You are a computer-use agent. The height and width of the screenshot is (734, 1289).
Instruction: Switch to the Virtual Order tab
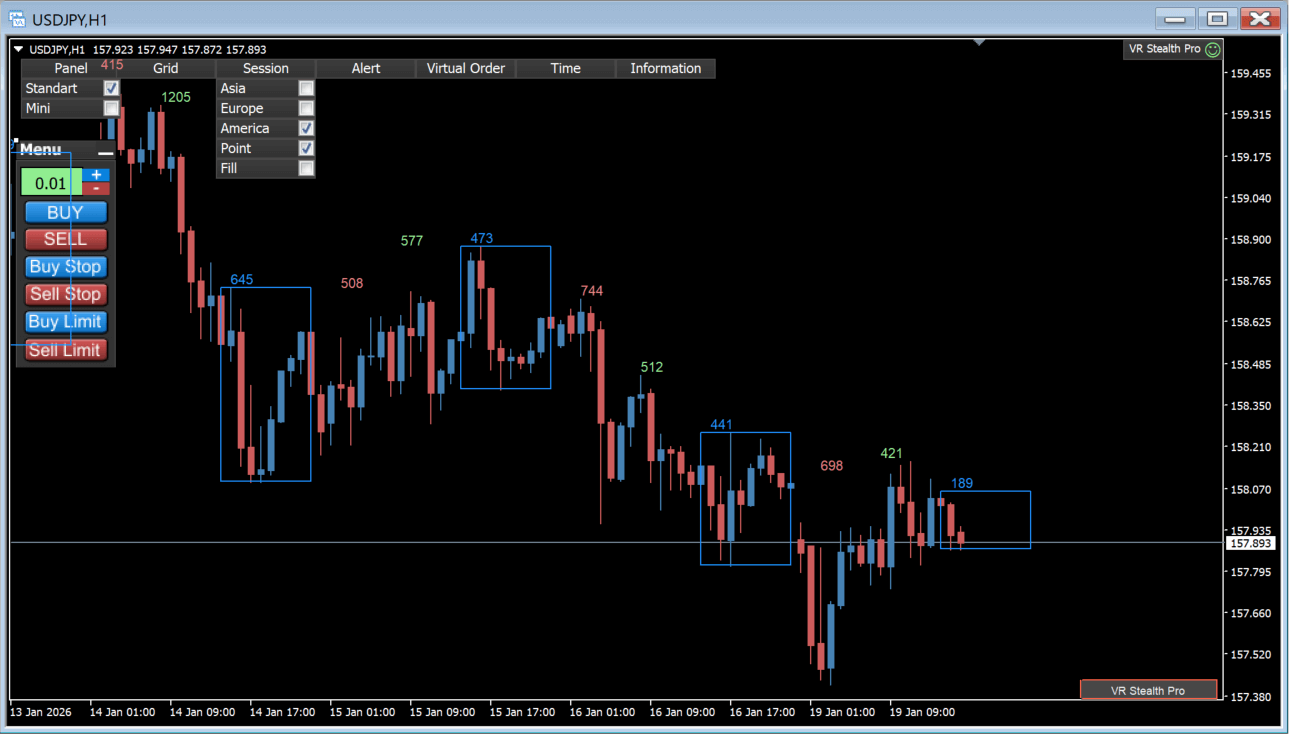[466, 68]
